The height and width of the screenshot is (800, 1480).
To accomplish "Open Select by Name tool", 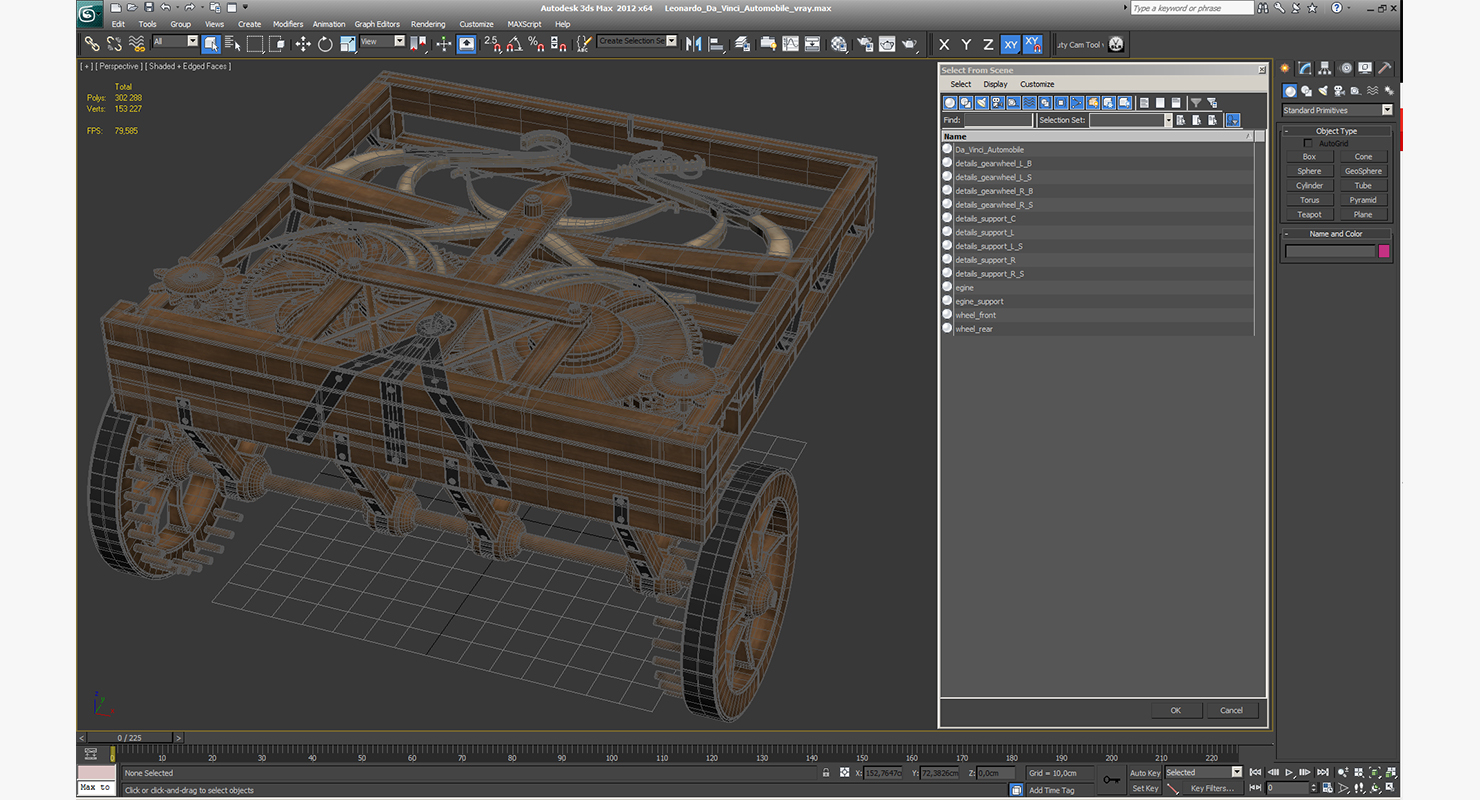I will coord(233,44).
